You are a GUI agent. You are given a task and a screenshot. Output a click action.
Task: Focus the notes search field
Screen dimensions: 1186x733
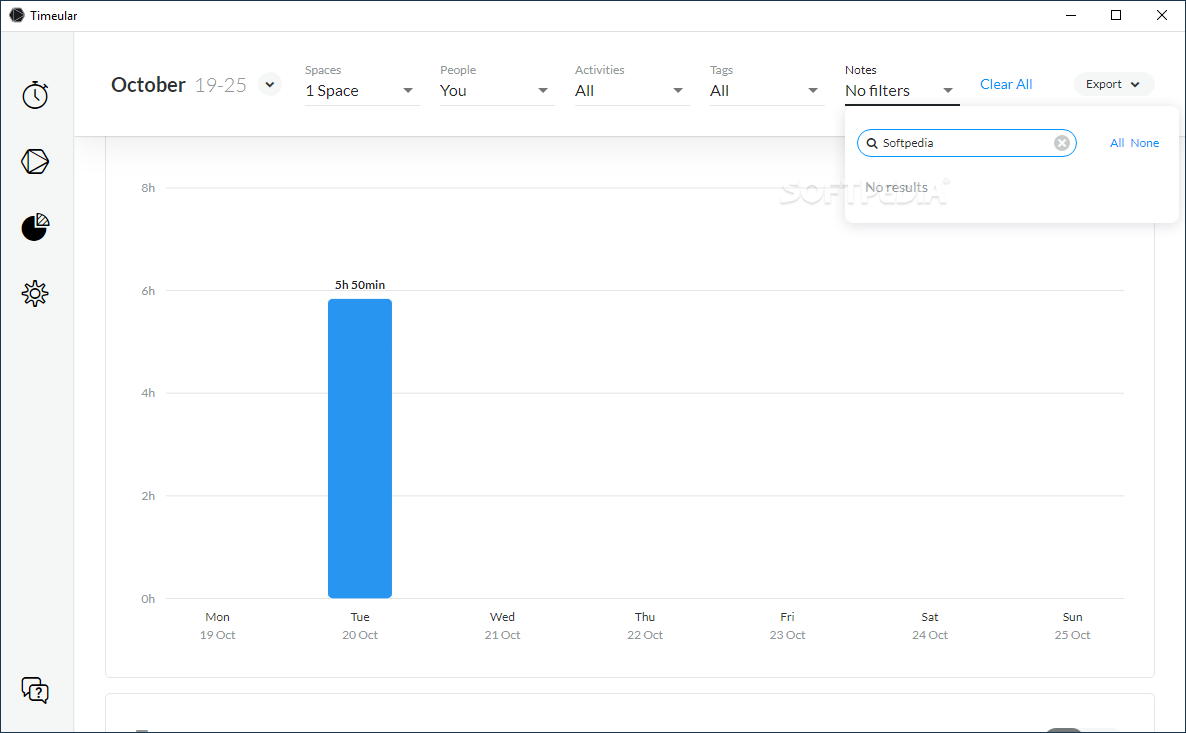tap(967, 143)
